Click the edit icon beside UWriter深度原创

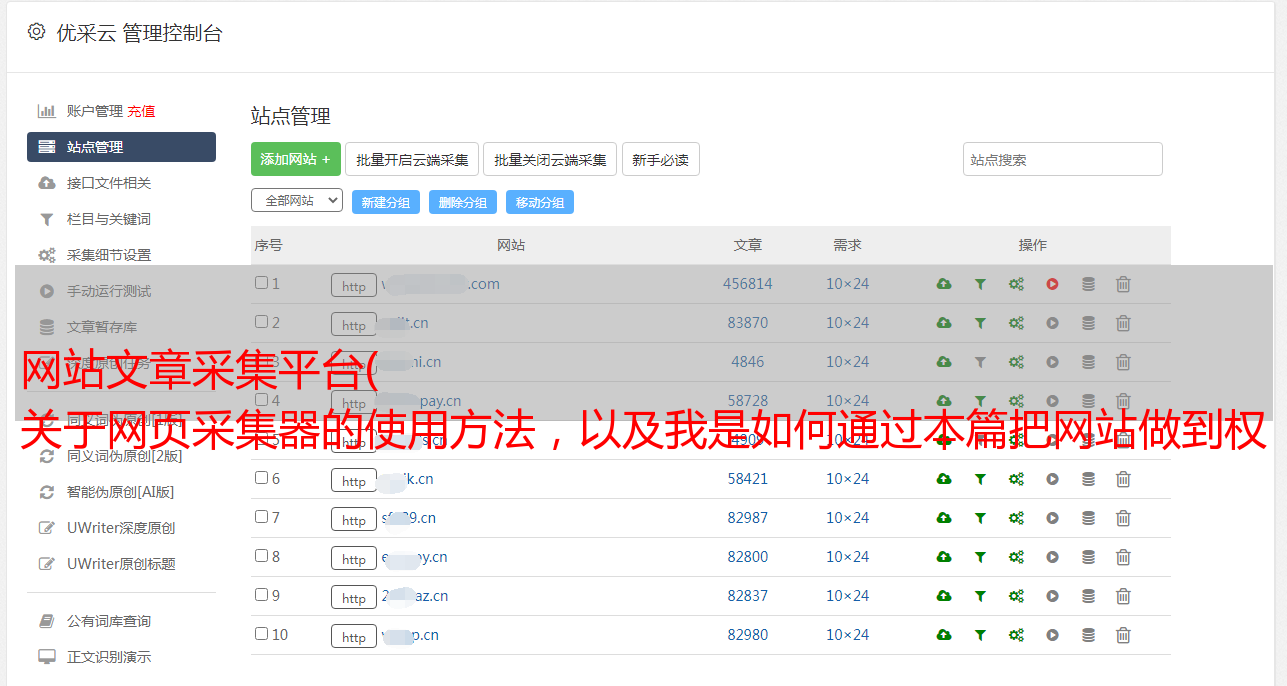[x=47, y=528]
